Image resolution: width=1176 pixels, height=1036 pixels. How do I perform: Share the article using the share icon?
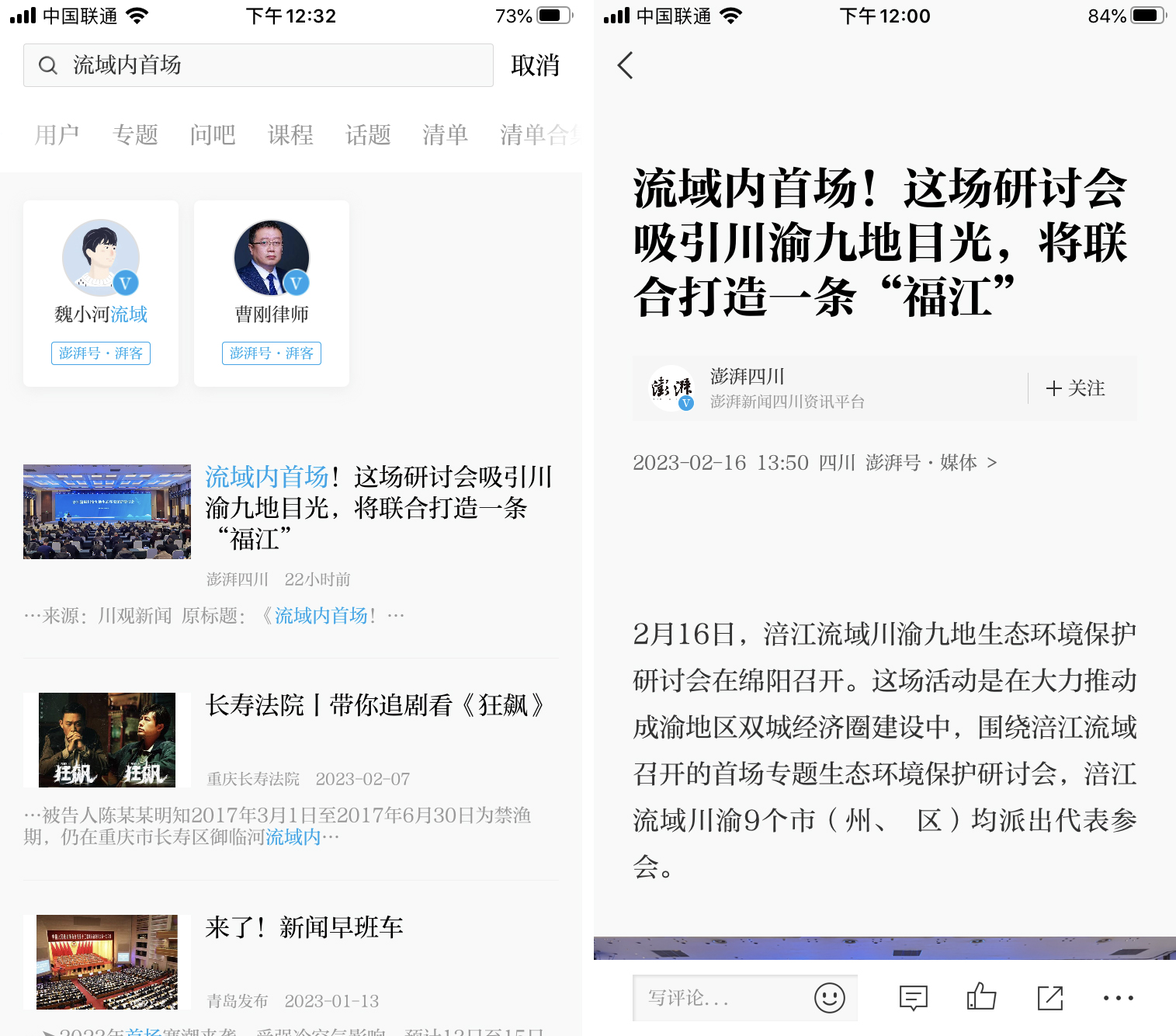coord(1050,998)
